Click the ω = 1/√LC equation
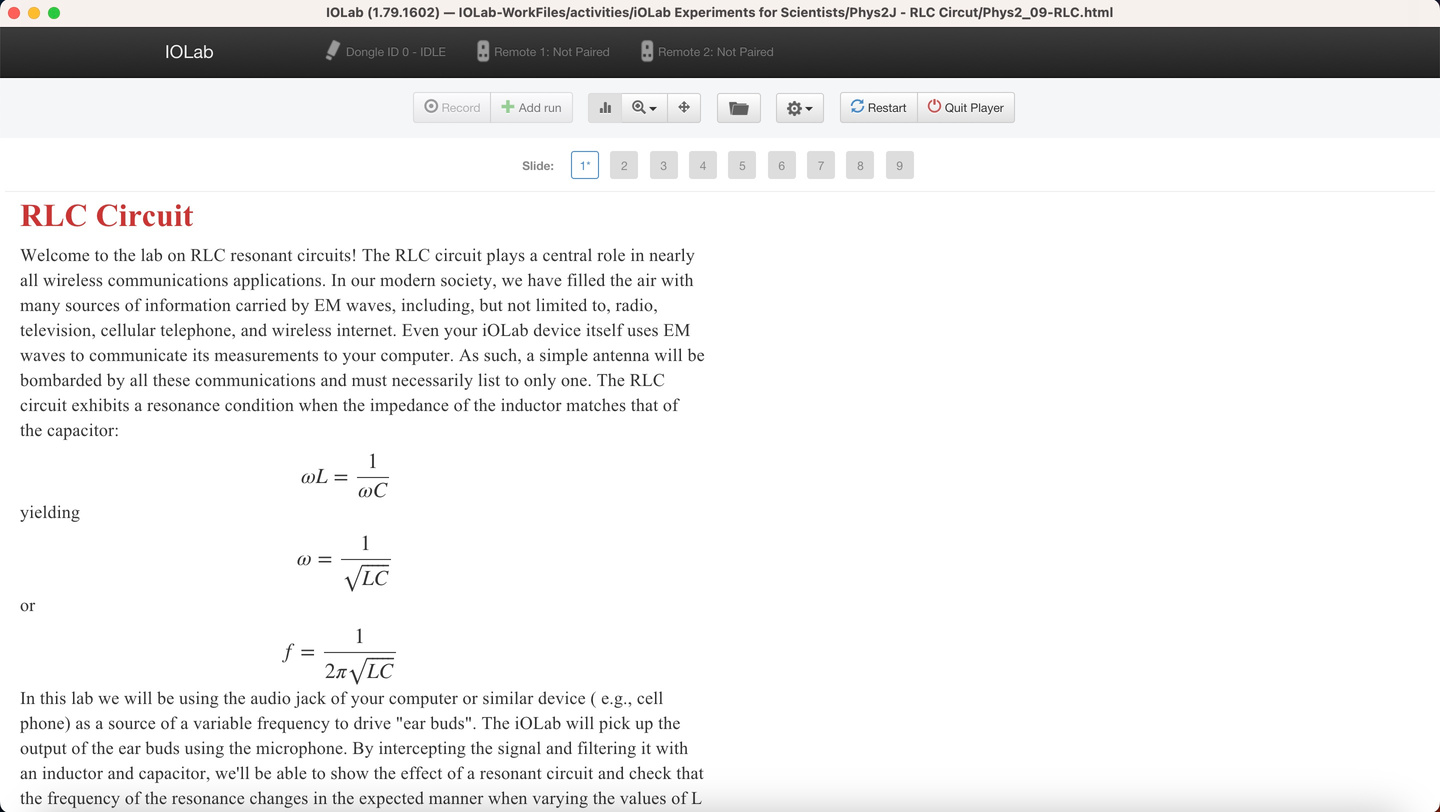 point(343,562)
